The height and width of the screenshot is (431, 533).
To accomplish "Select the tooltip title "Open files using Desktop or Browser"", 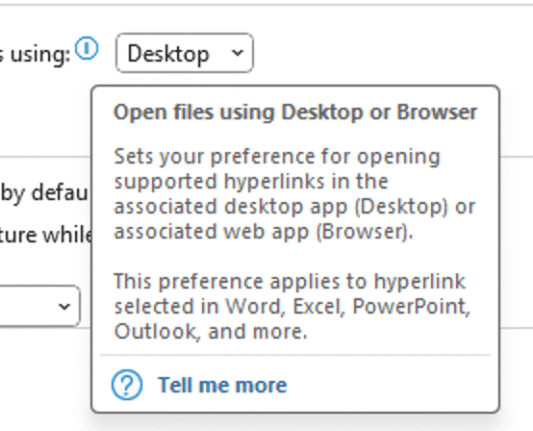I will (295, 112).
